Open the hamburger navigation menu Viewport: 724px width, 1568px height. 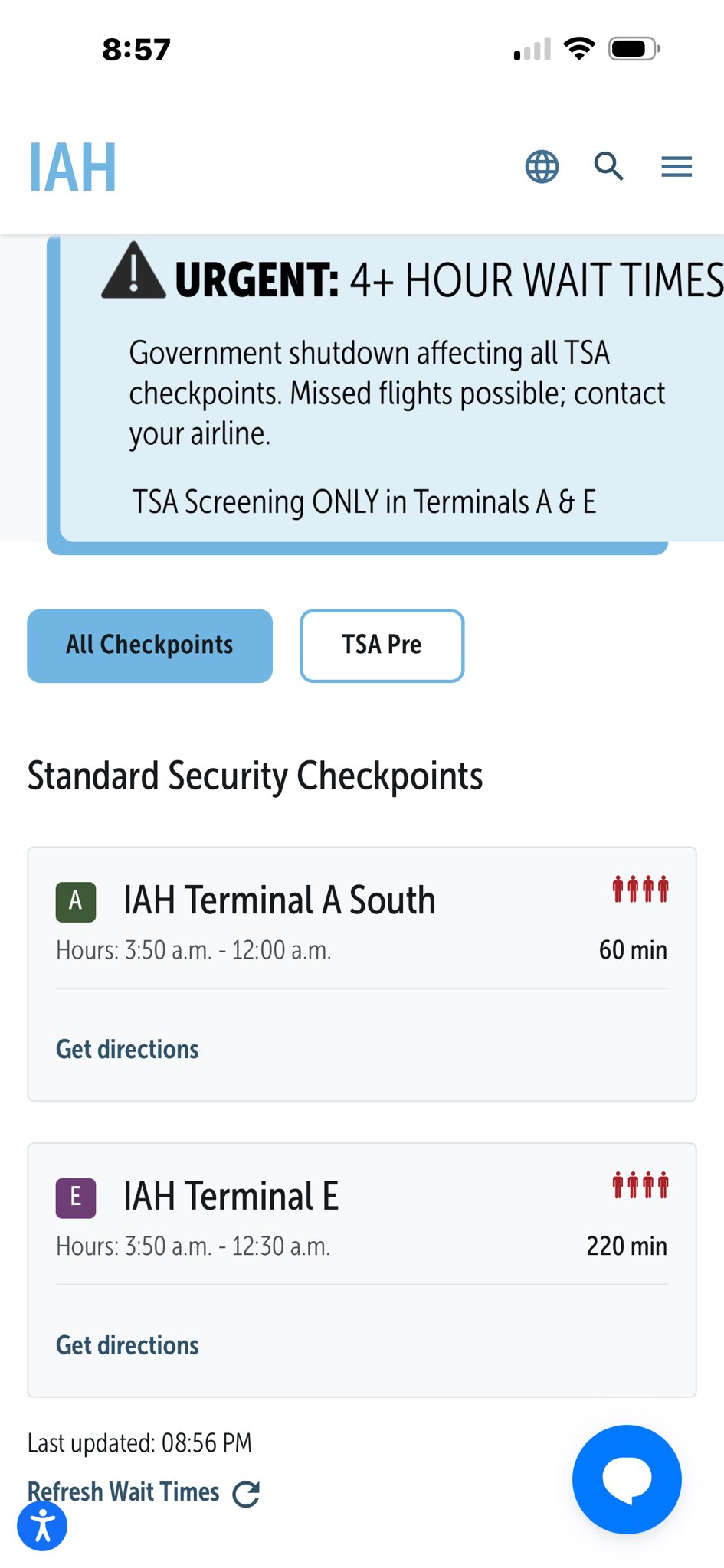click(676, 167)
